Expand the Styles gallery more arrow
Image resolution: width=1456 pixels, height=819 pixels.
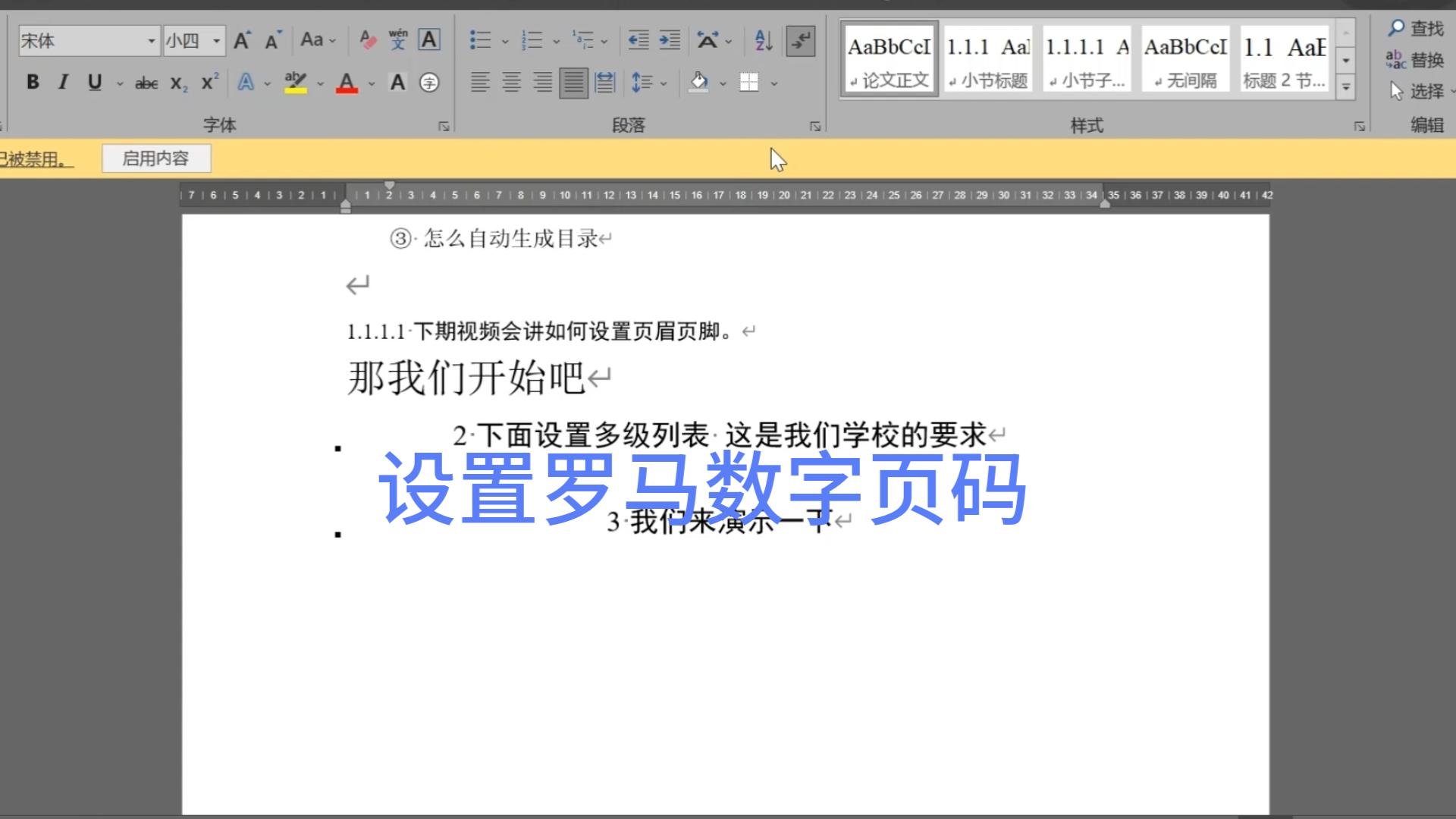[x=1345, y=87]
